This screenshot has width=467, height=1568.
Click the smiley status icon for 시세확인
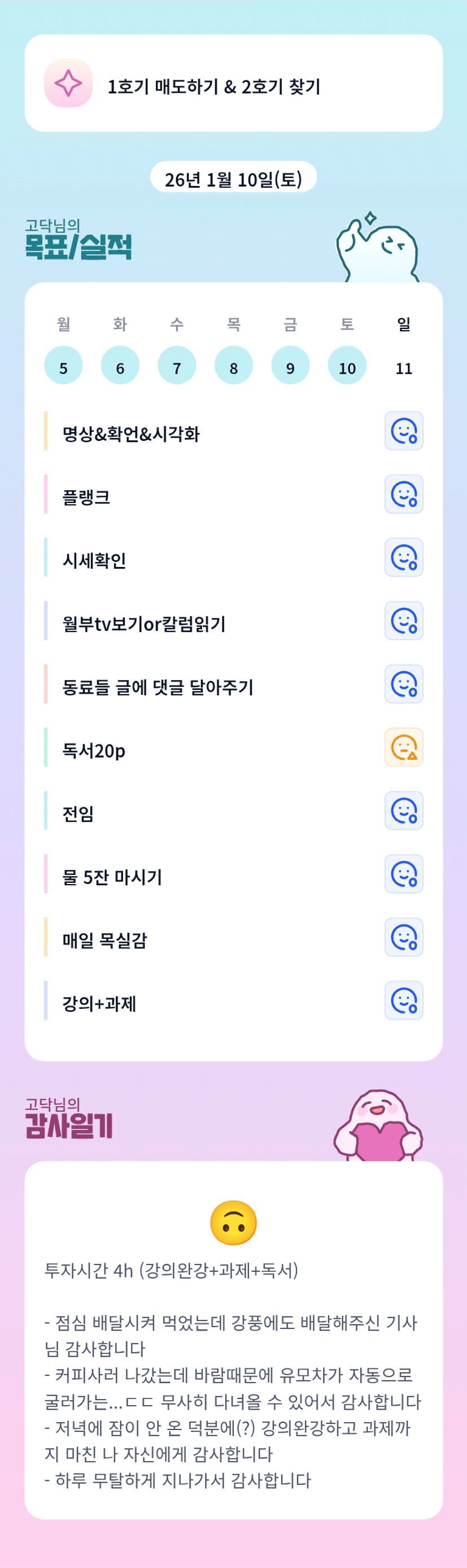tap(404, 557)
